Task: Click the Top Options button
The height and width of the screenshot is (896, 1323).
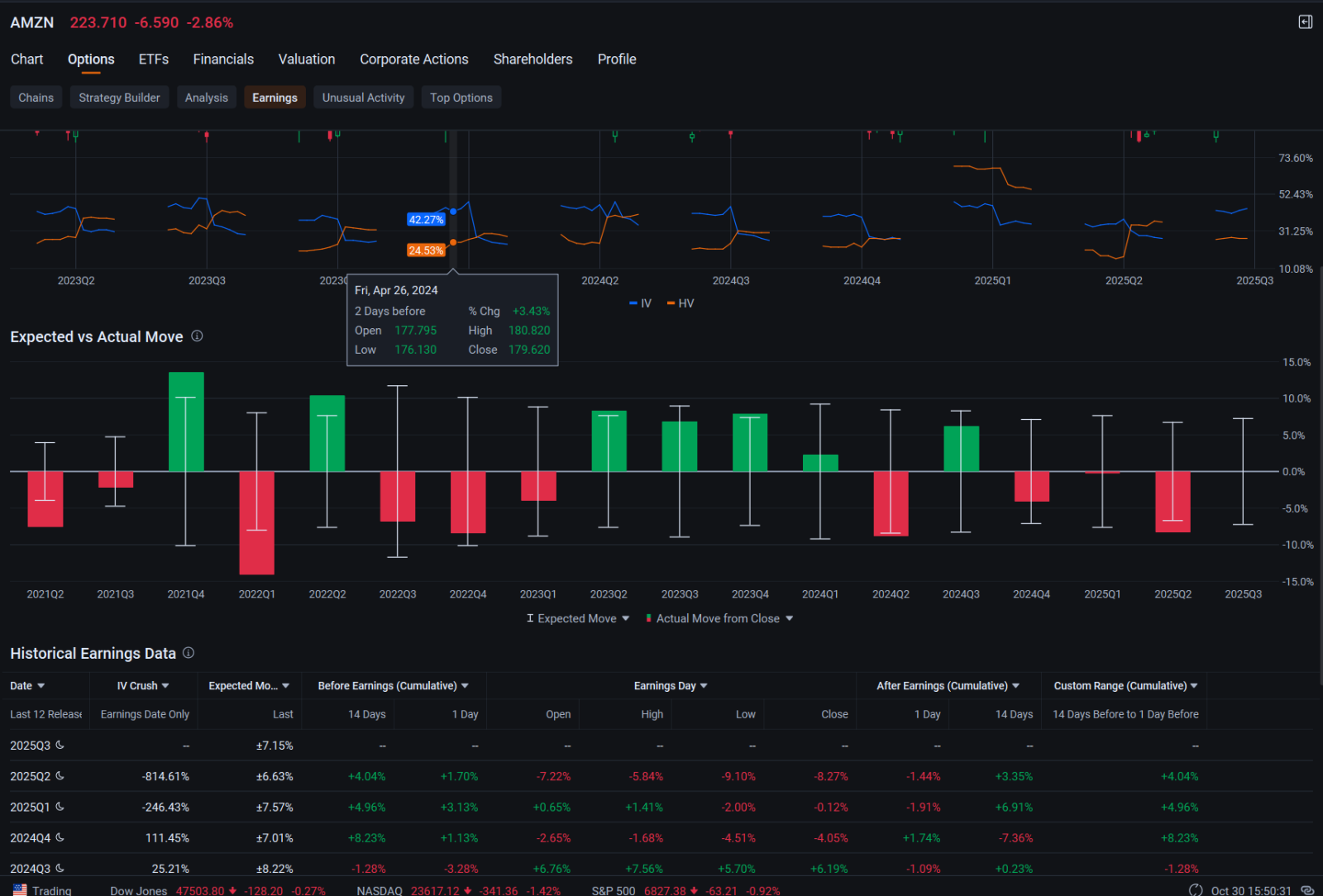Action: coord(461,98)
